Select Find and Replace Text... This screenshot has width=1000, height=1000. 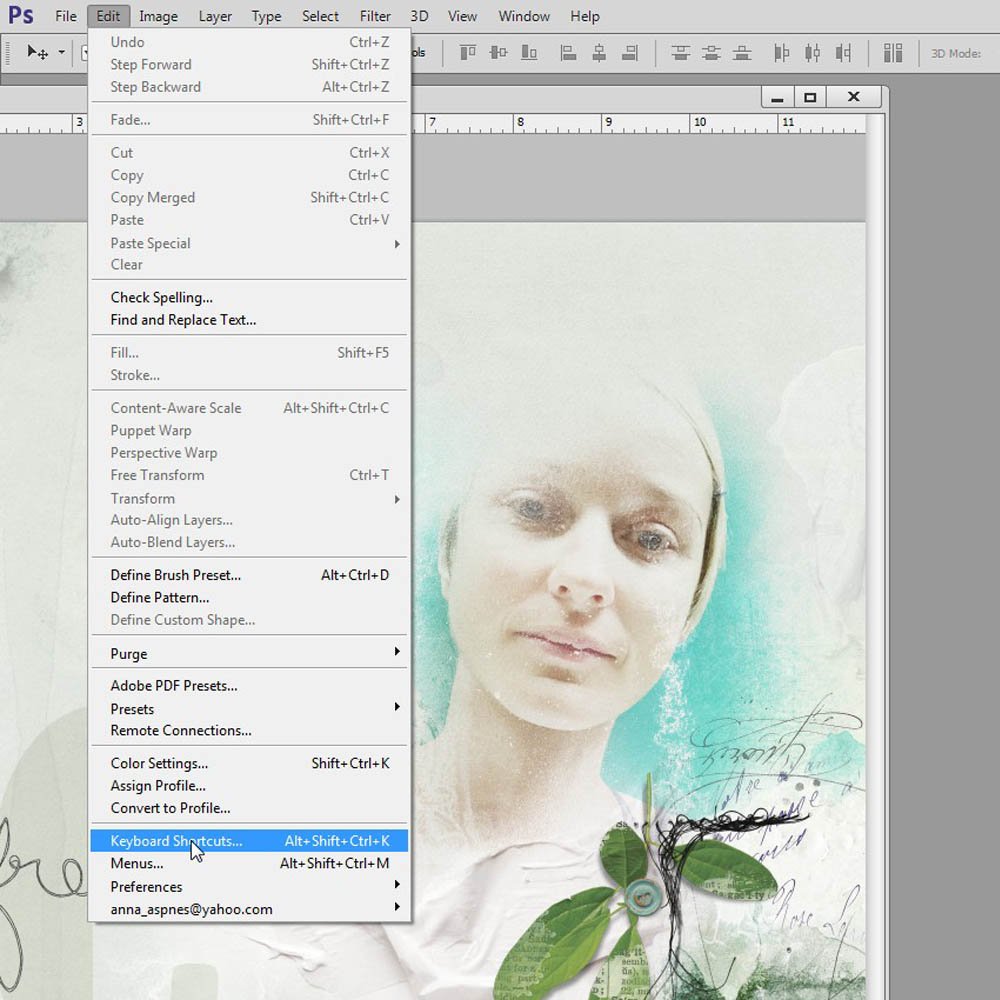[249, 320]
